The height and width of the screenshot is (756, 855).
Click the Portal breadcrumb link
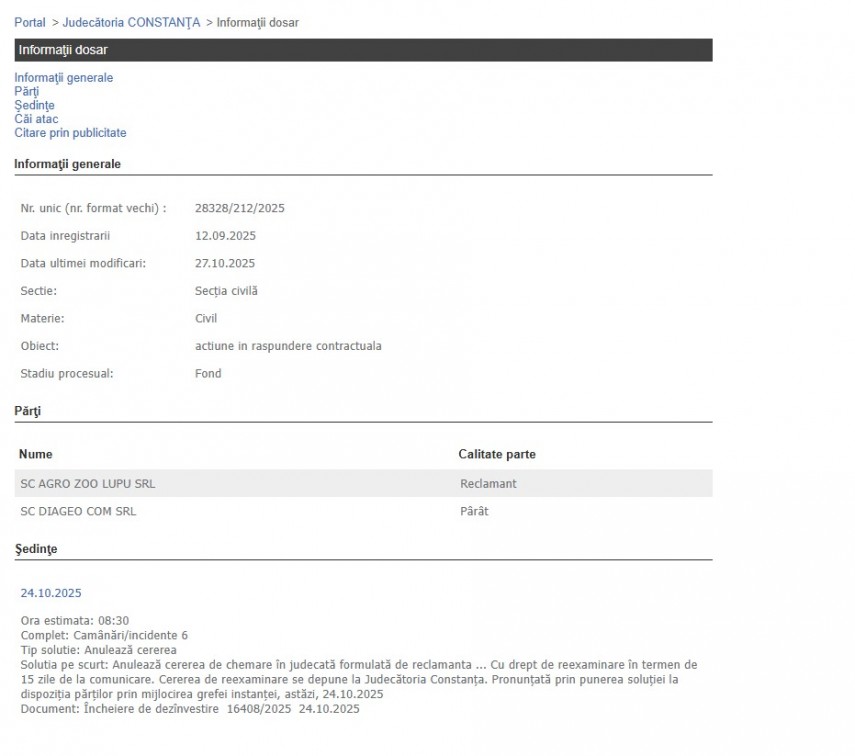tap(29, 22)
